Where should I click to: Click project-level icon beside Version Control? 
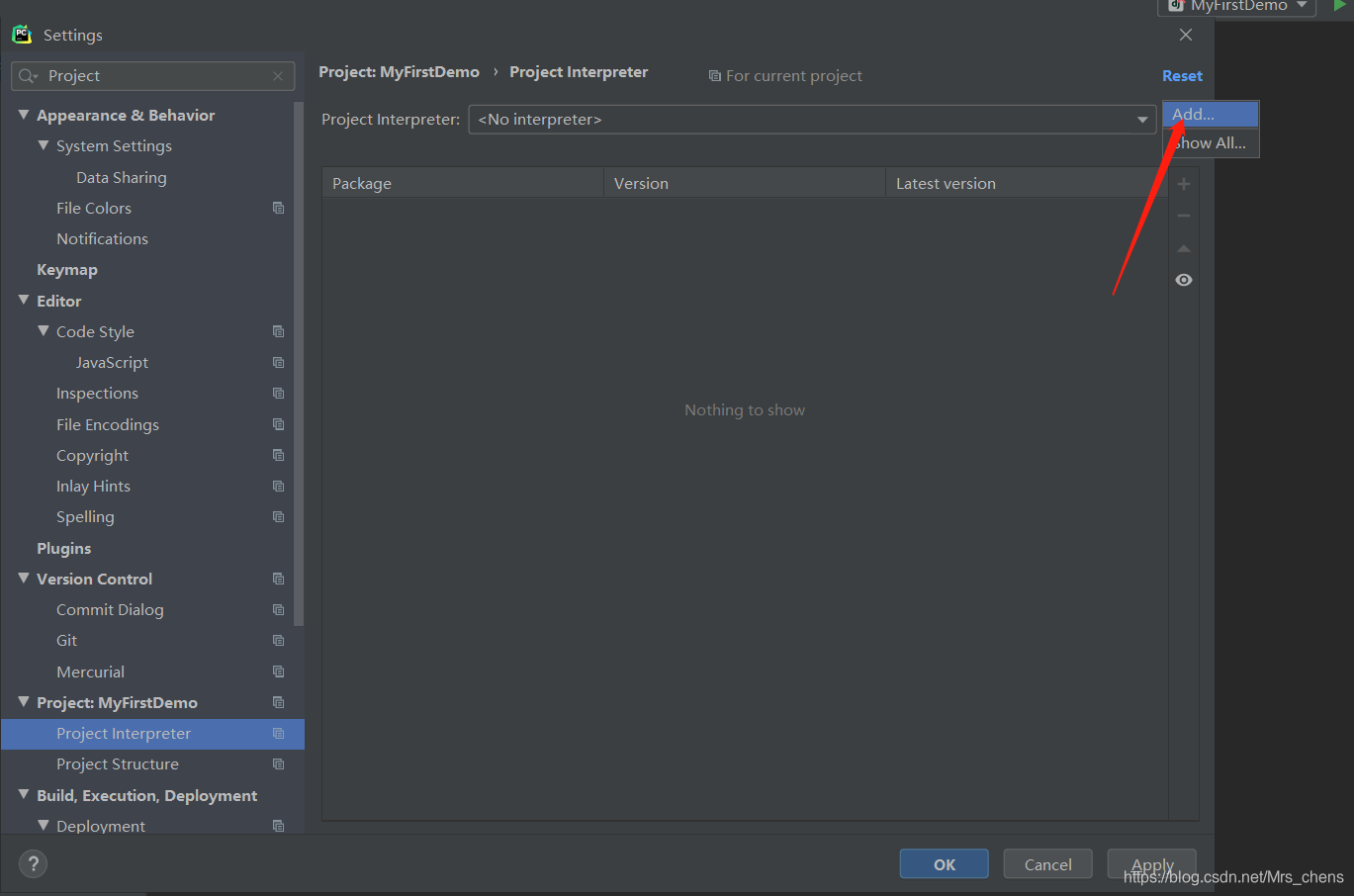pyautogui.click(x=278, y=579)
